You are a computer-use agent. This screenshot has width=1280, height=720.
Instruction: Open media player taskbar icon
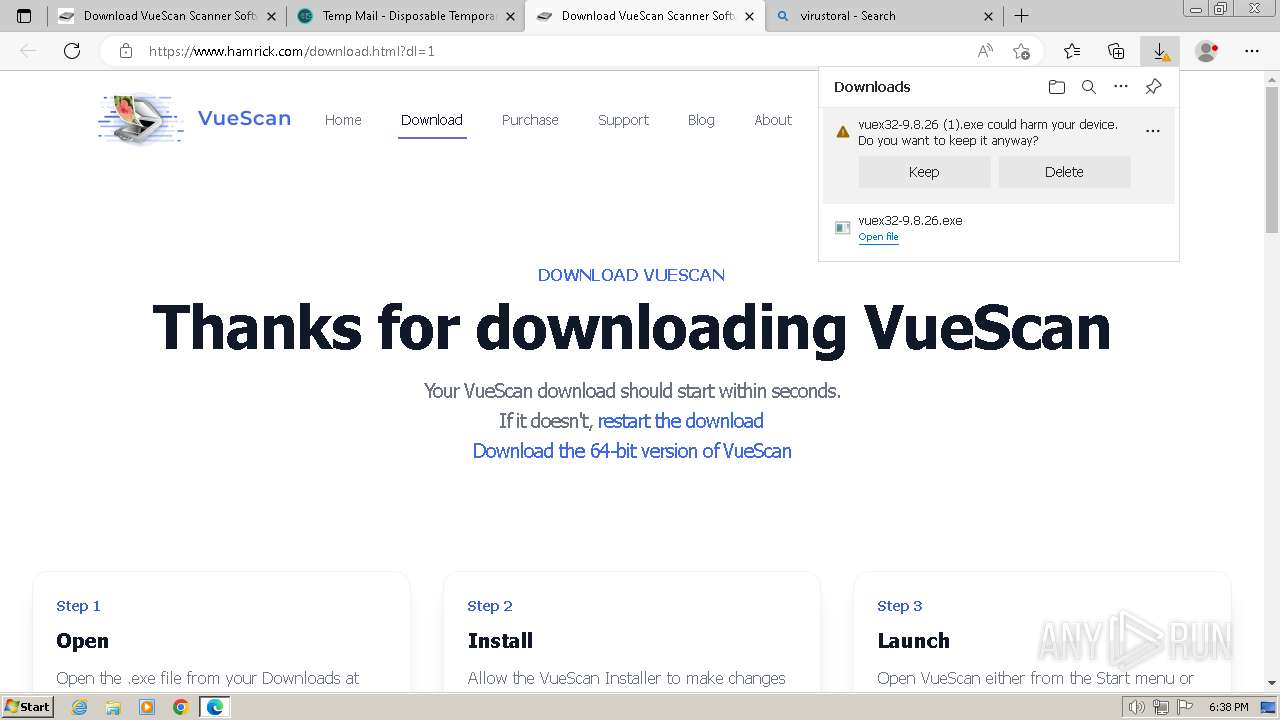click(147, 707)
